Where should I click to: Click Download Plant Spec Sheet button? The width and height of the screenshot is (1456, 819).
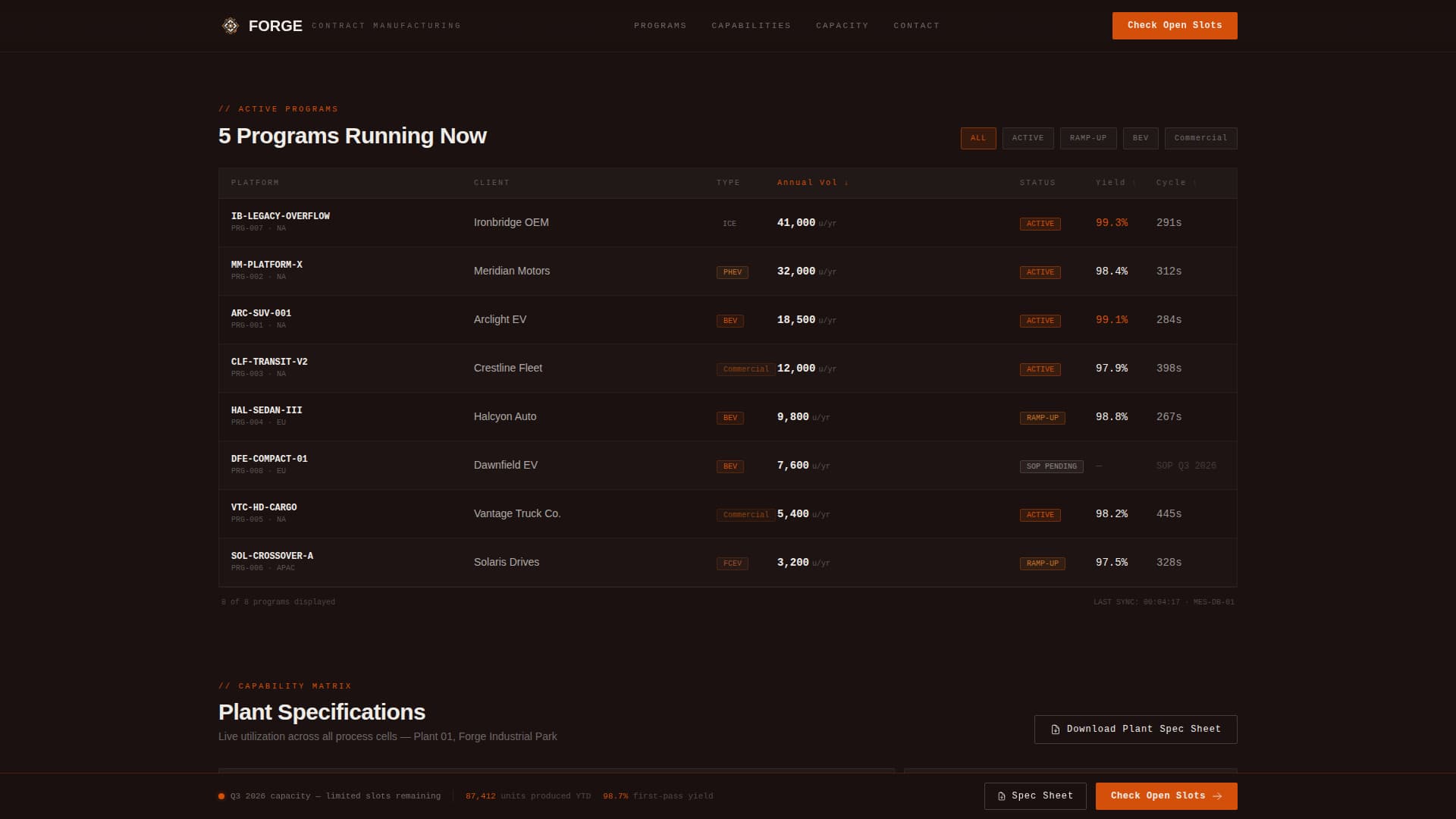pos(1135,730)
